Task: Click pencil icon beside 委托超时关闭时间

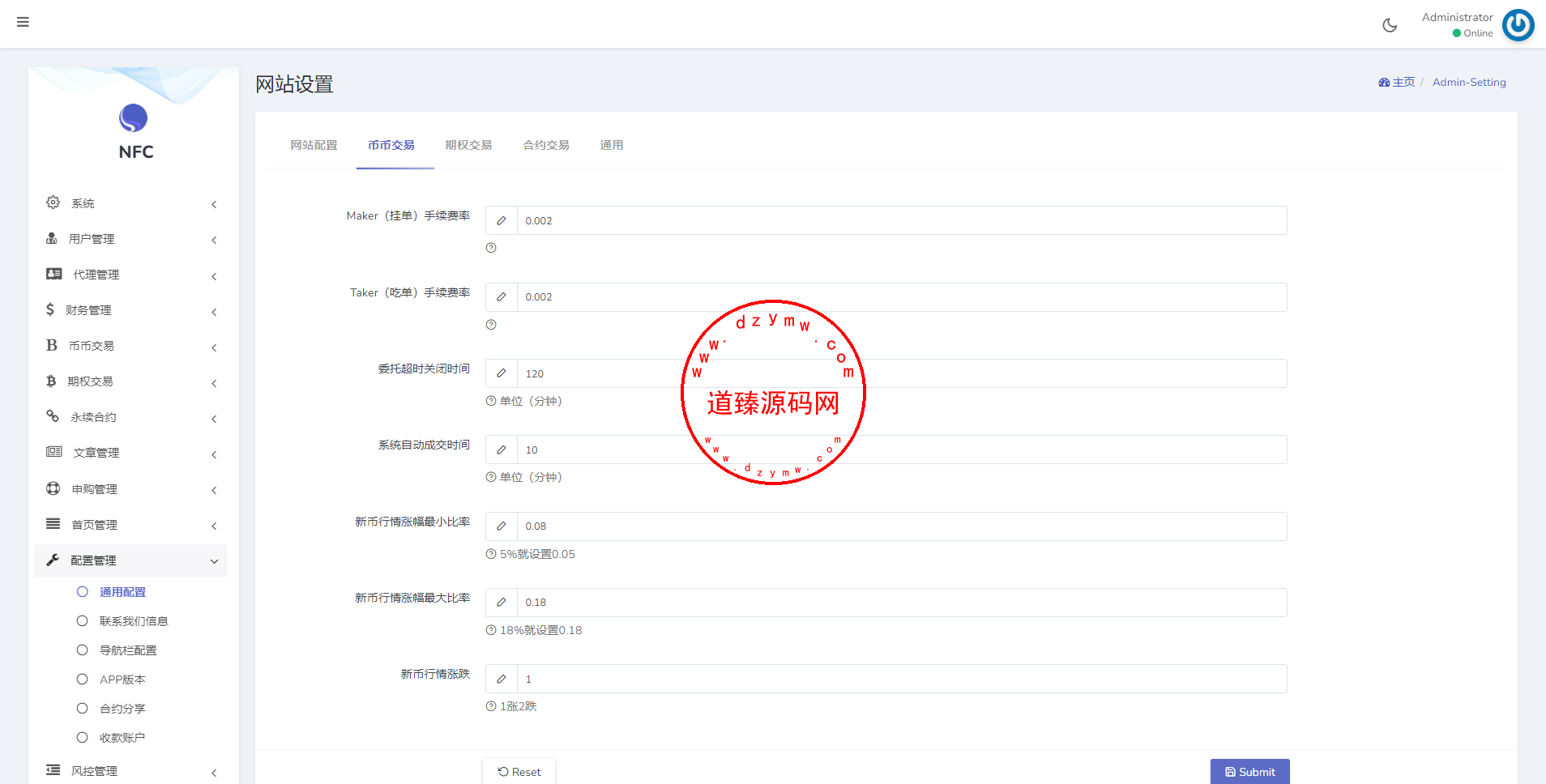Action: tap(502, 373)
